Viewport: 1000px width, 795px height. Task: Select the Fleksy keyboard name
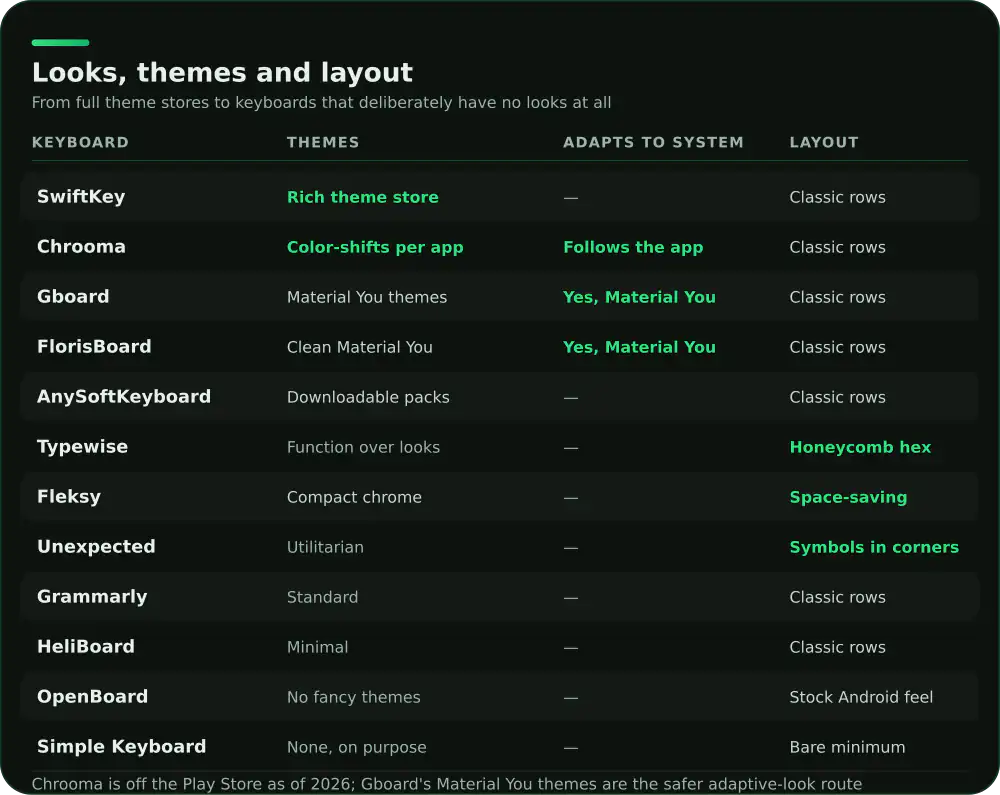(x=69, y=497)
